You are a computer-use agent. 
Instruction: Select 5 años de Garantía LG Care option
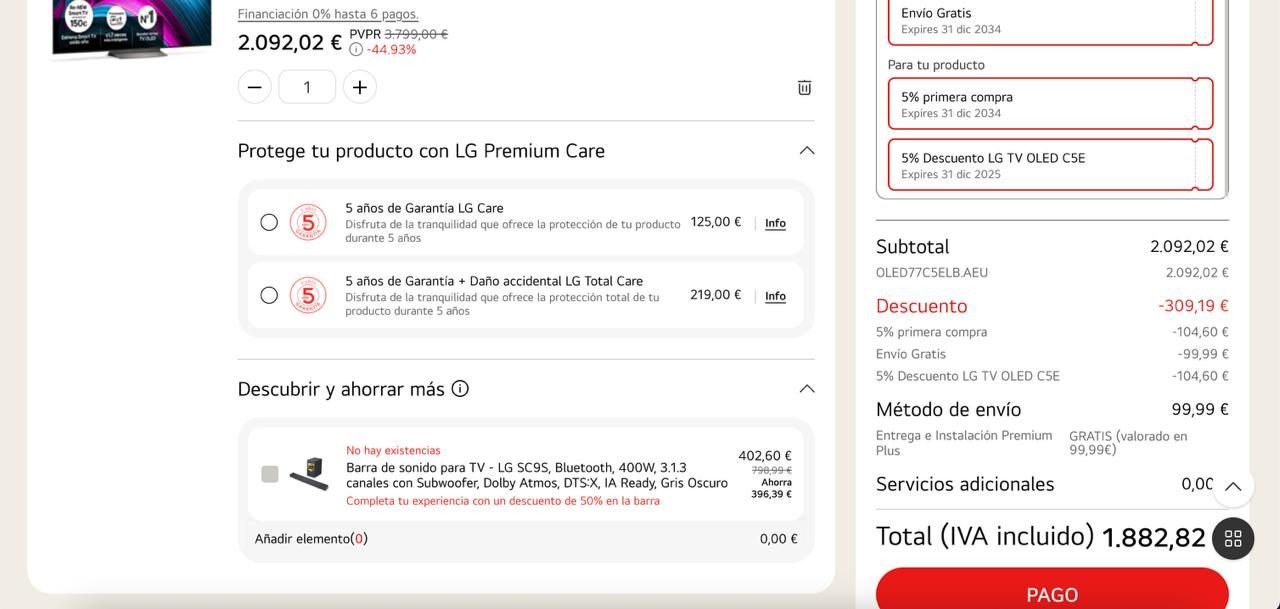(x=269, y=222)
